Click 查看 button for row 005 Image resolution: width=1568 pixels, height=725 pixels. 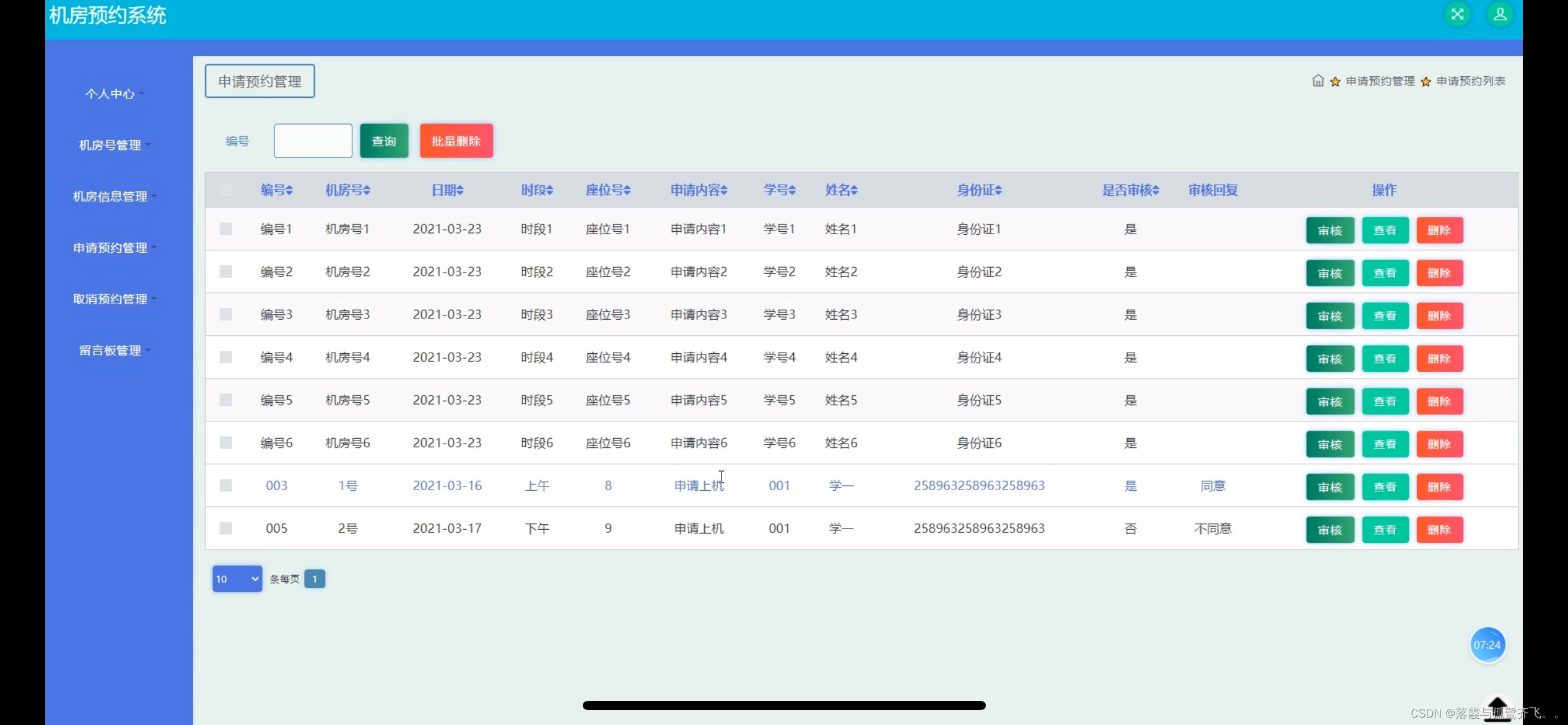[x=1385, y=530]
